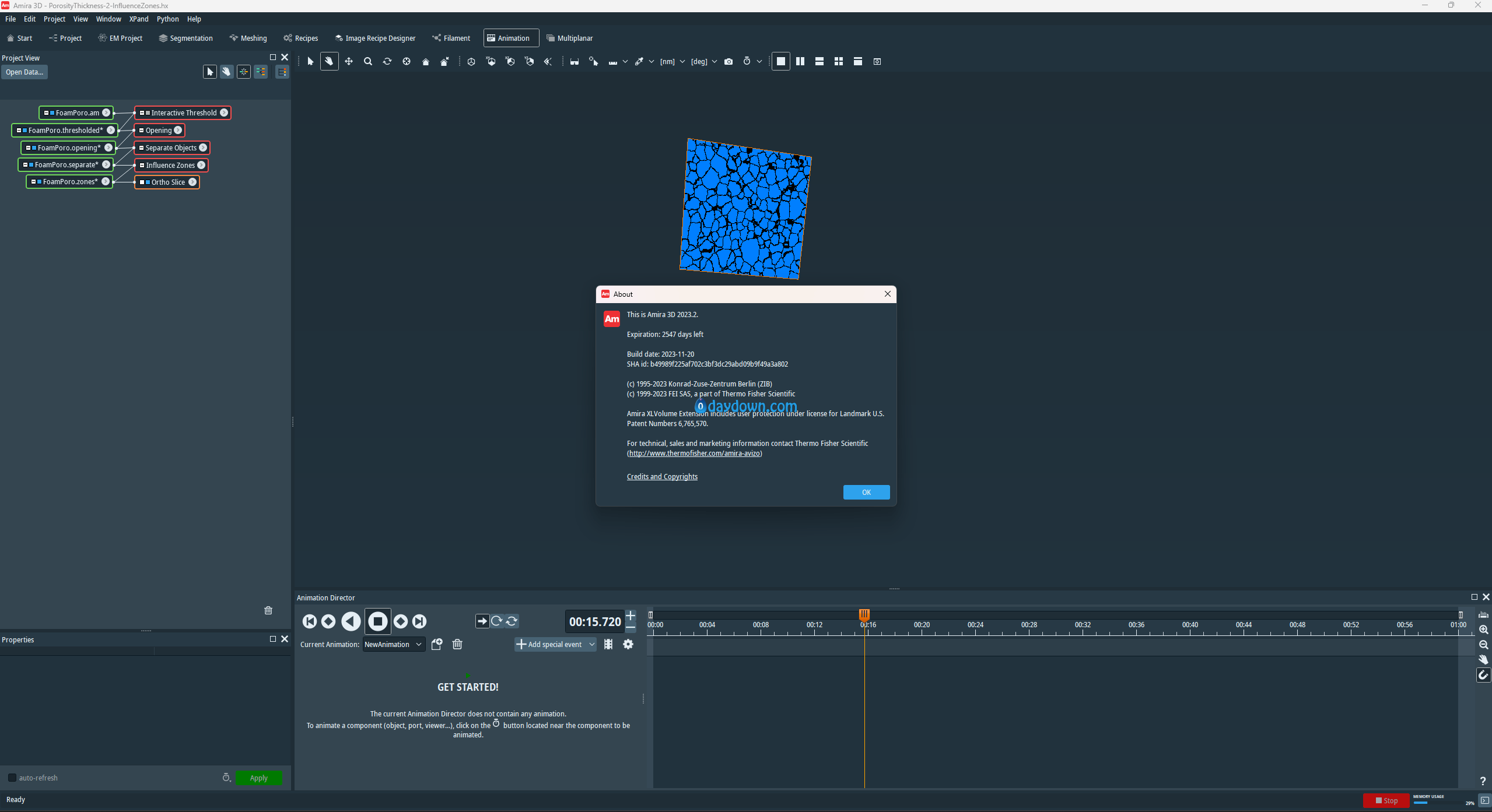This screenshot has width=1492, height=812.
Task: Toggle snapping magnet in timeline sidebar
Action: (1483, 675)
